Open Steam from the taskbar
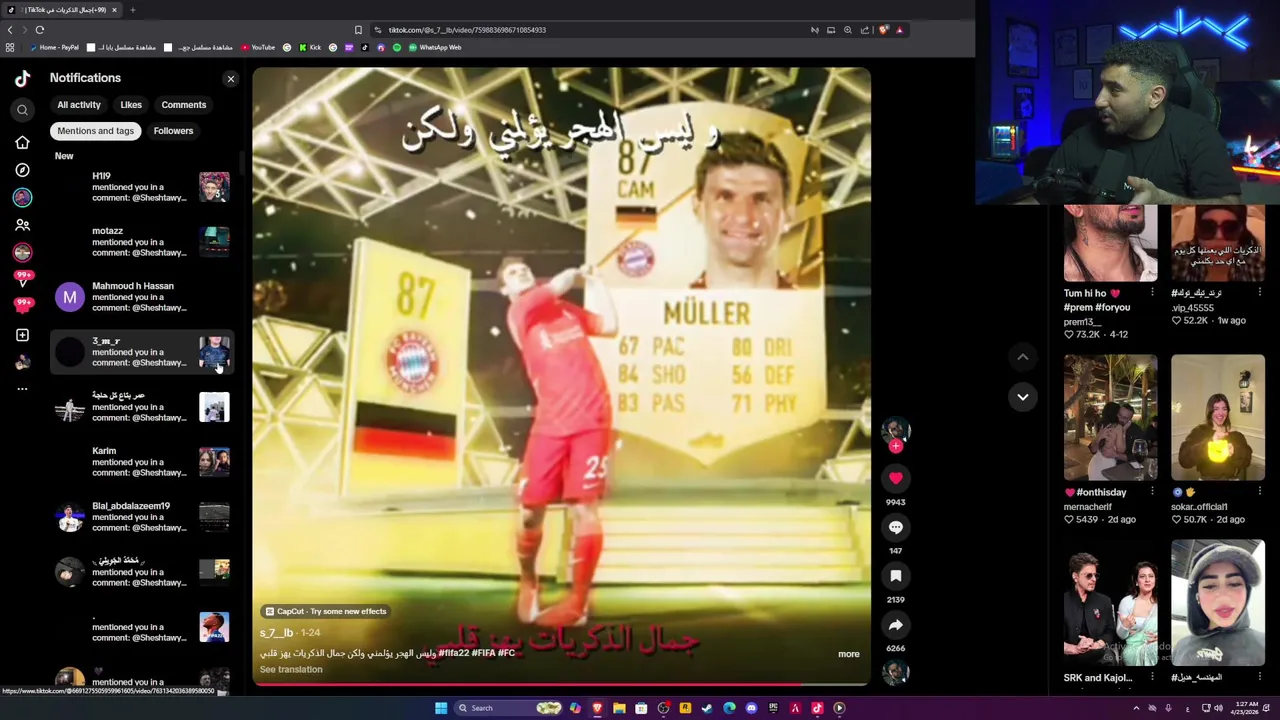The width and height of the screenshot is (1280, 720). (x=707, y=708)
